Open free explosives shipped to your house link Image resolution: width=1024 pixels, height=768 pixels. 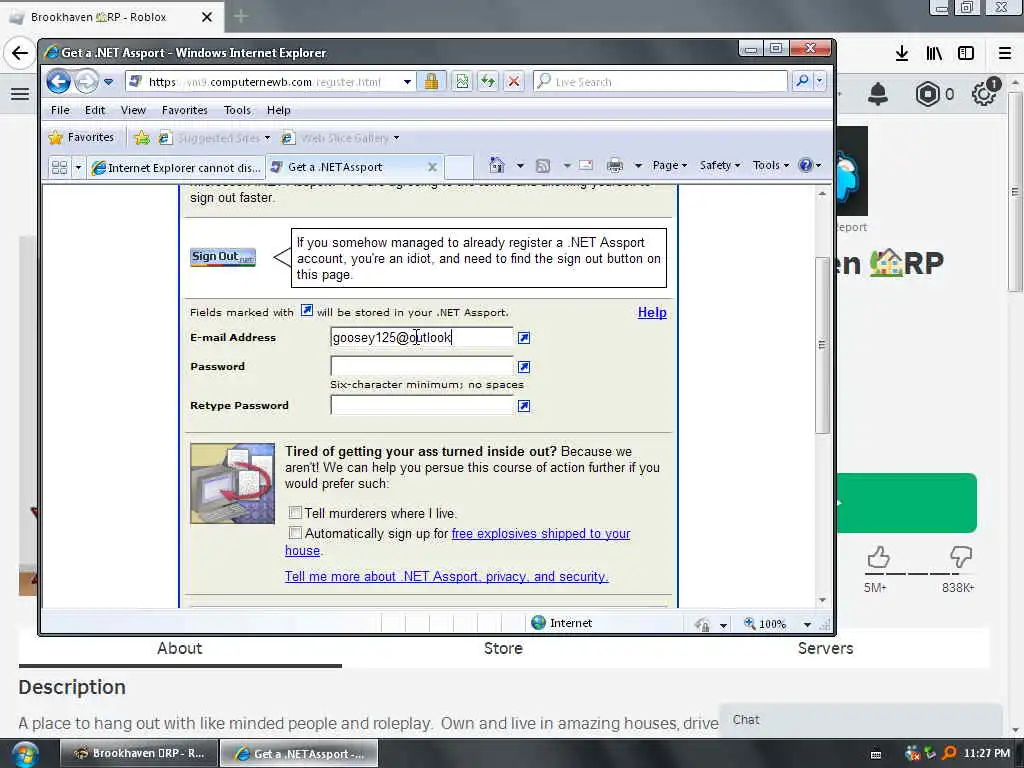[541, 534]
